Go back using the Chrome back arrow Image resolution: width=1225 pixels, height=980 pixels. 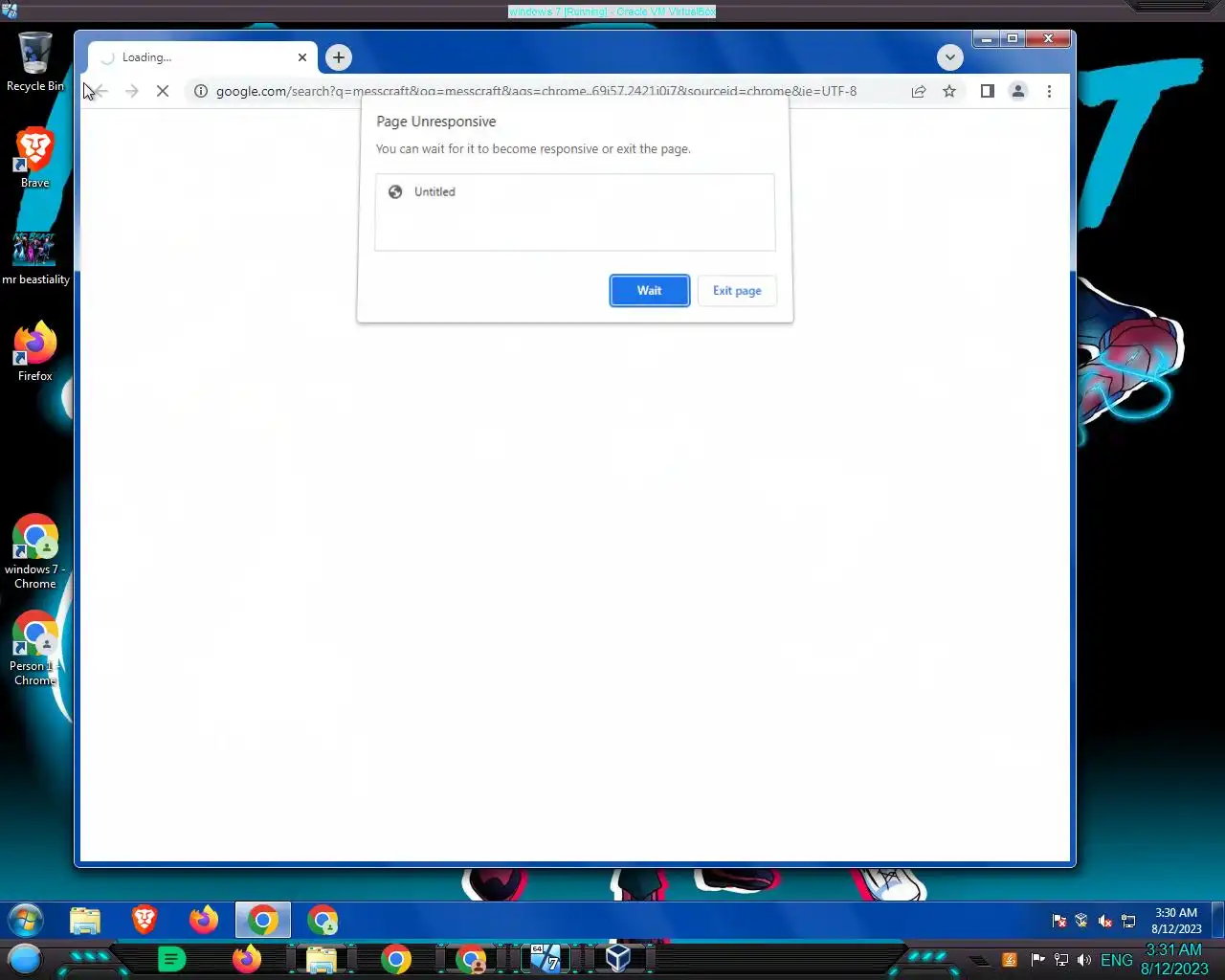pos(100,91)
